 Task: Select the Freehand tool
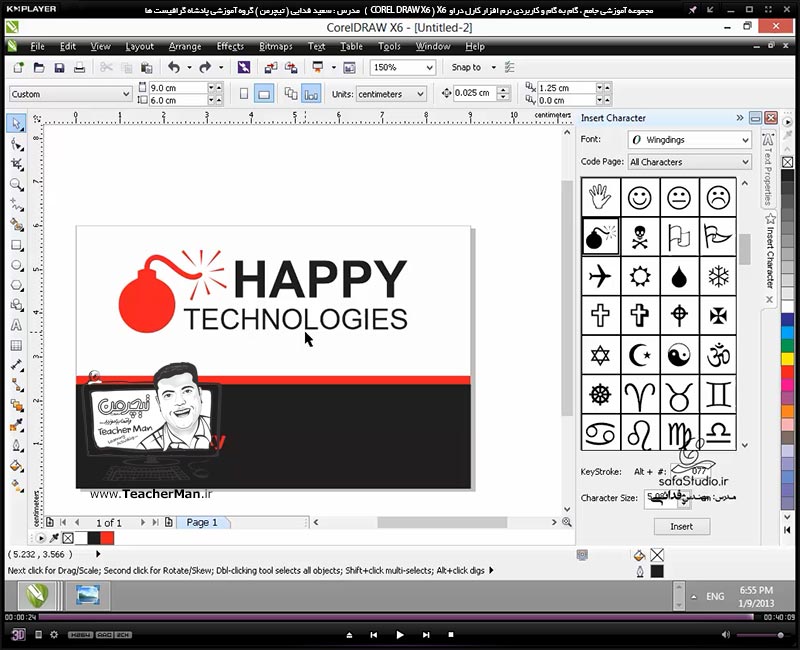point(16,205)
